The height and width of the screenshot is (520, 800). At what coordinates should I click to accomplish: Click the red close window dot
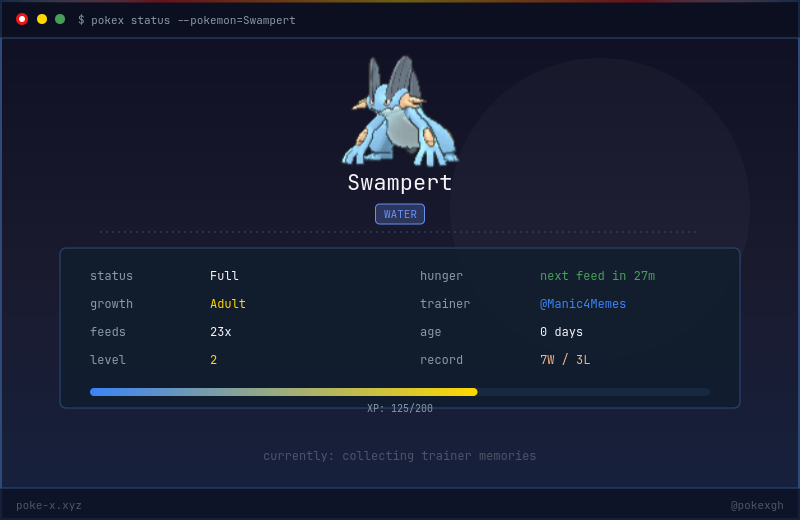[22, 19]
